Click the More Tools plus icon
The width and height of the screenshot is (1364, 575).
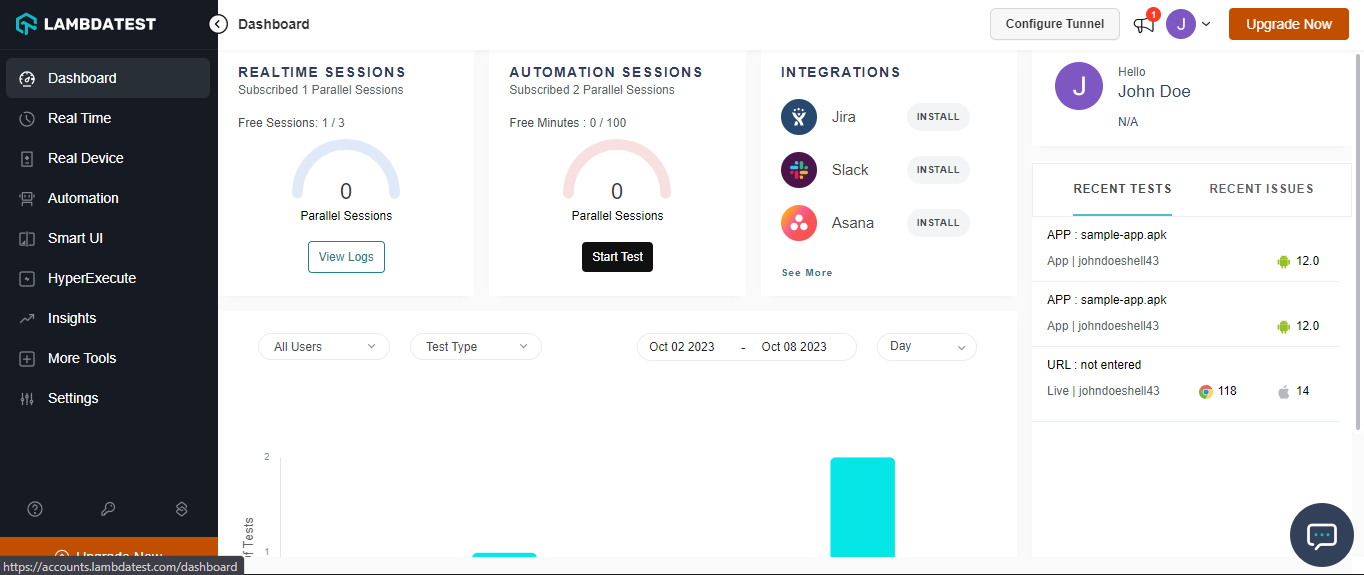28,358
